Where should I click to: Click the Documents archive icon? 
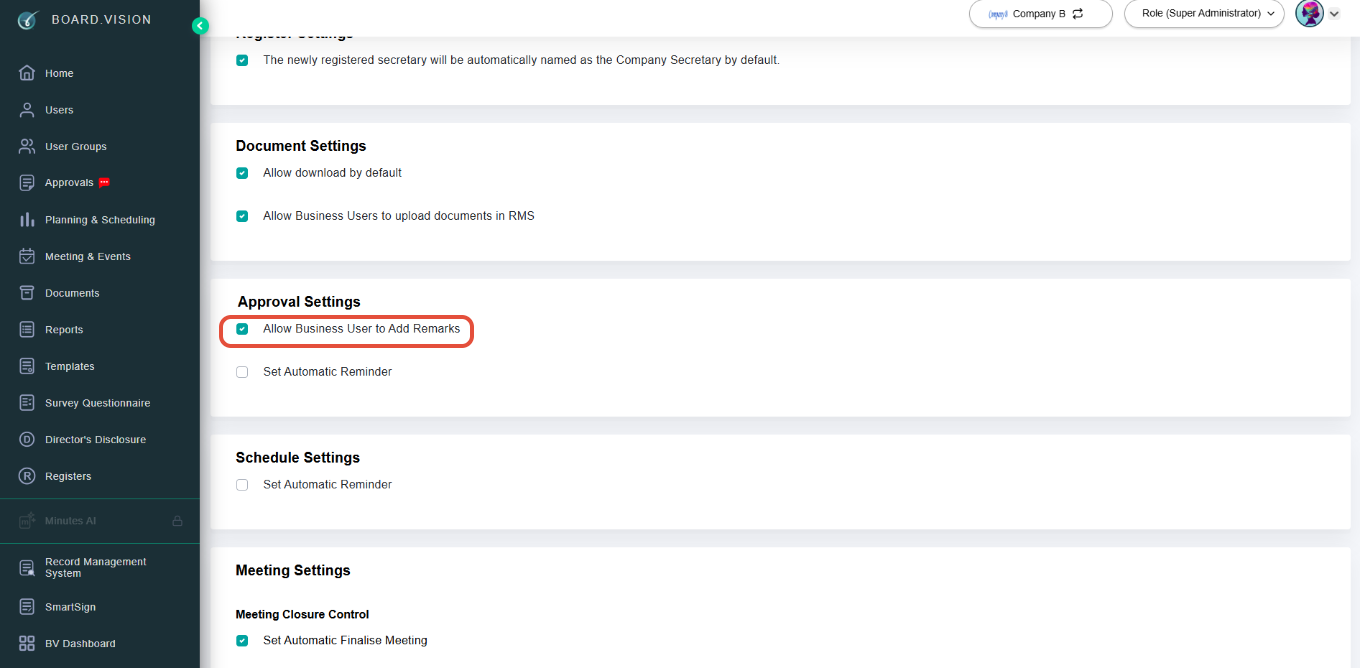coord(27,293)
